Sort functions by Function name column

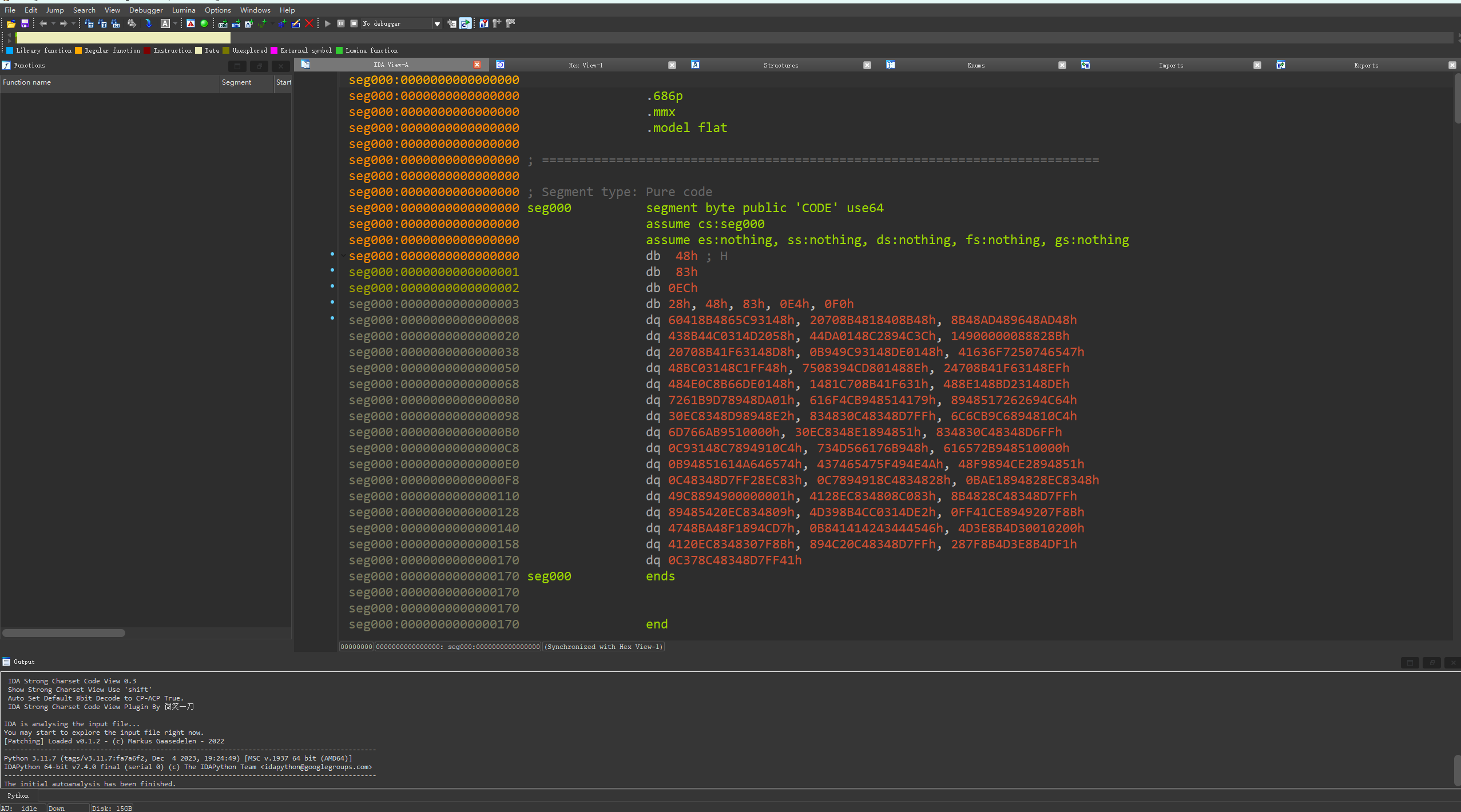pyautogui.click(x=110, y=82)
